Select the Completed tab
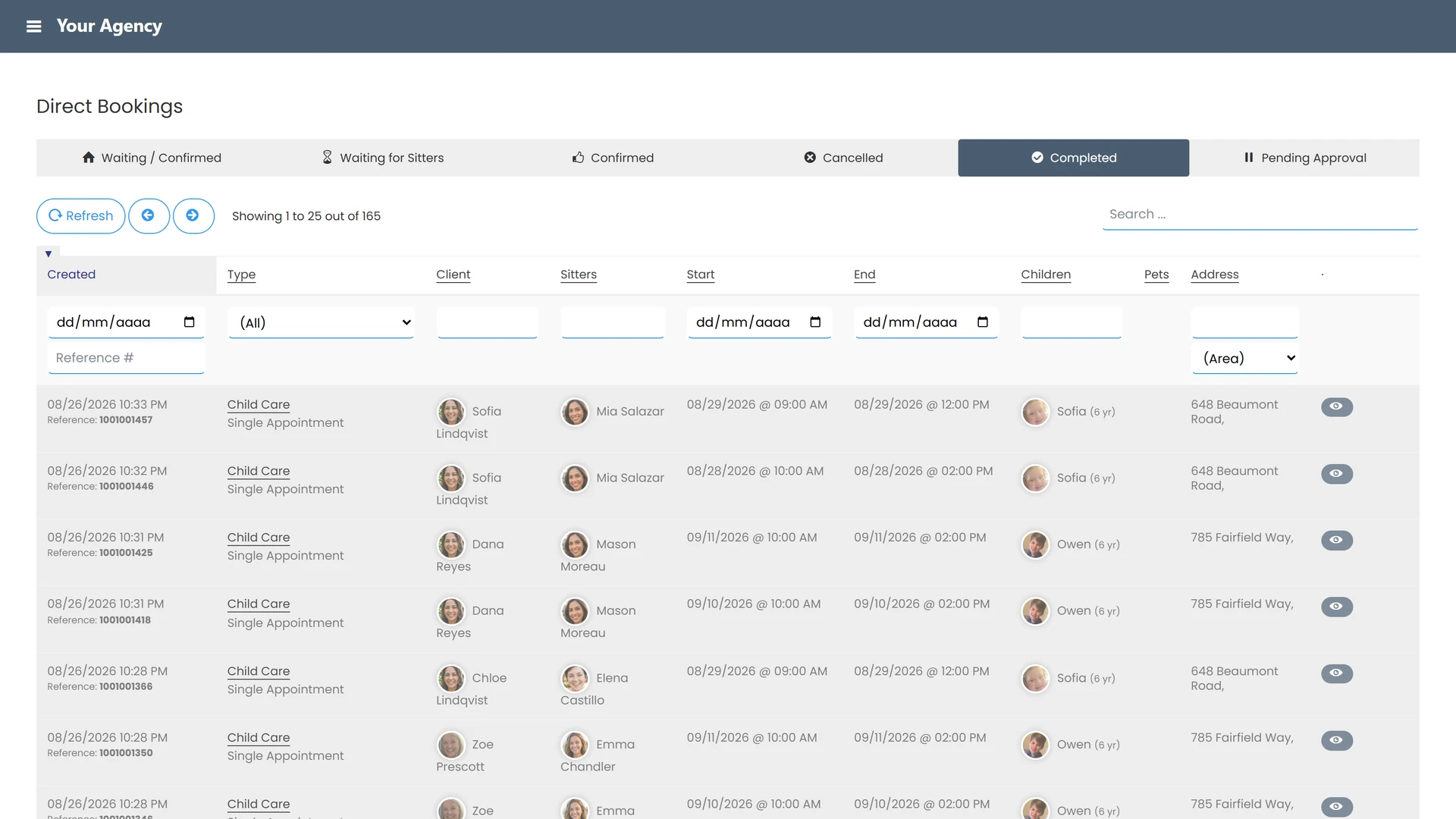 tap(1074, 158)
